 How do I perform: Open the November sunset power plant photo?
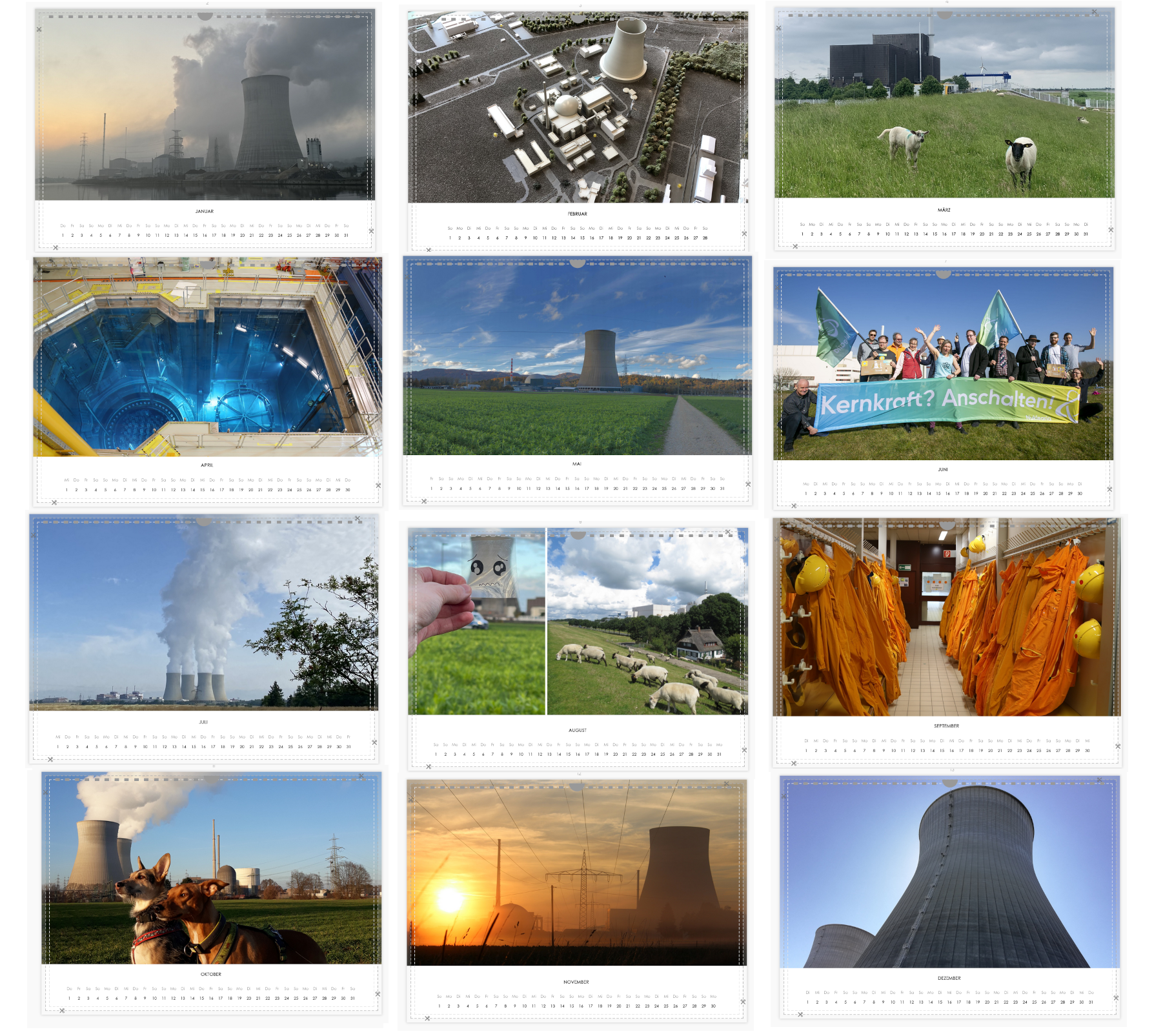tap(576, 873)
